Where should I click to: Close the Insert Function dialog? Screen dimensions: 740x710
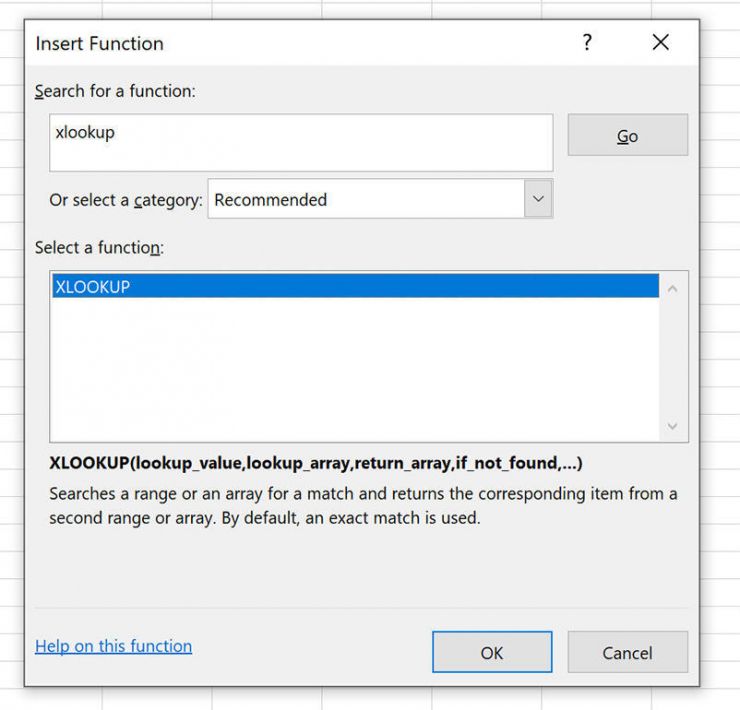(660, 43)
